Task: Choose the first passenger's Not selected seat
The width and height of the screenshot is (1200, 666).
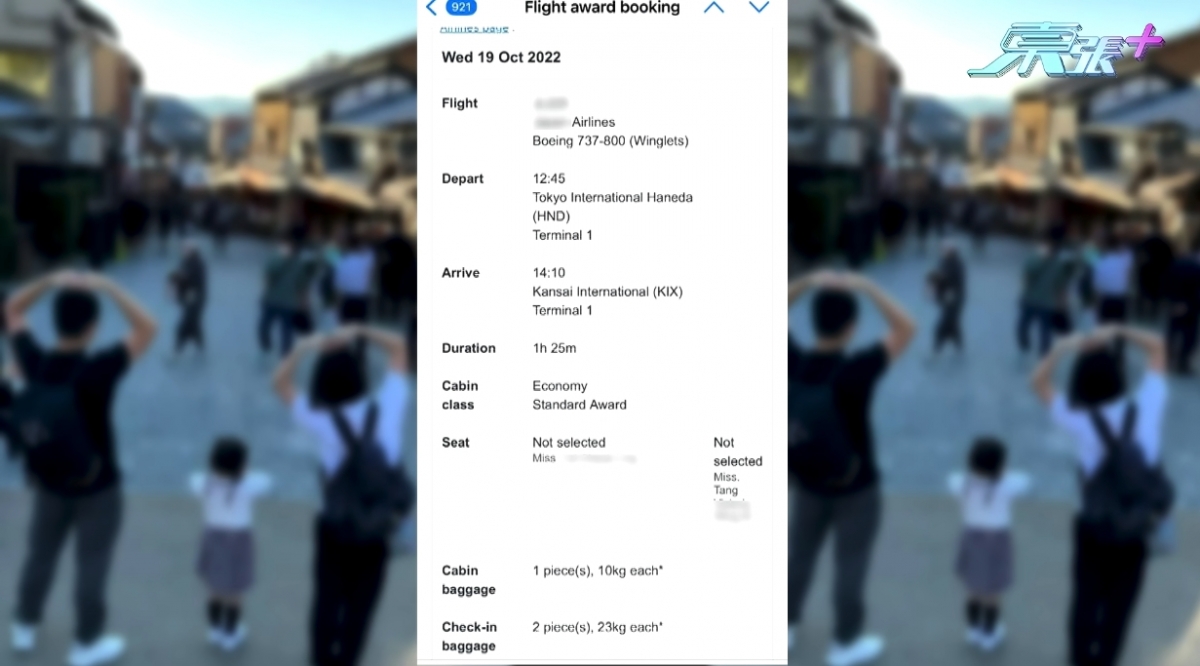Action: 569,442
